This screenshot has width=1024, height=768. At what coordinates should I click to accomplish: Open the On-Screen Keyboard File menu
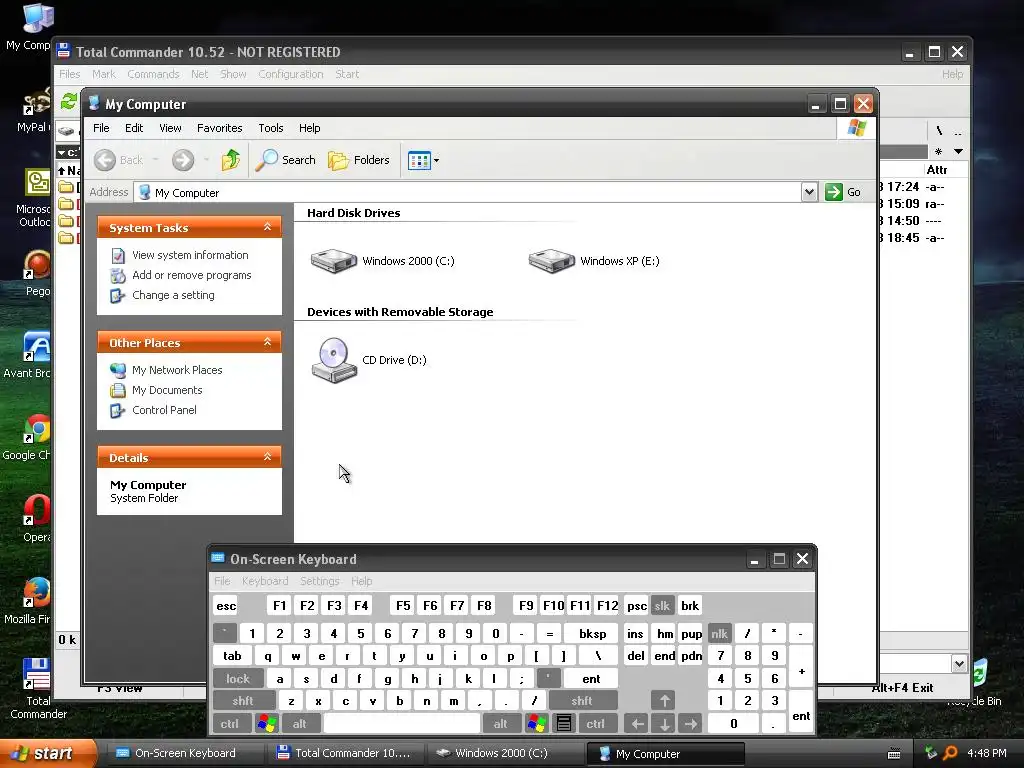coord(222,581)
